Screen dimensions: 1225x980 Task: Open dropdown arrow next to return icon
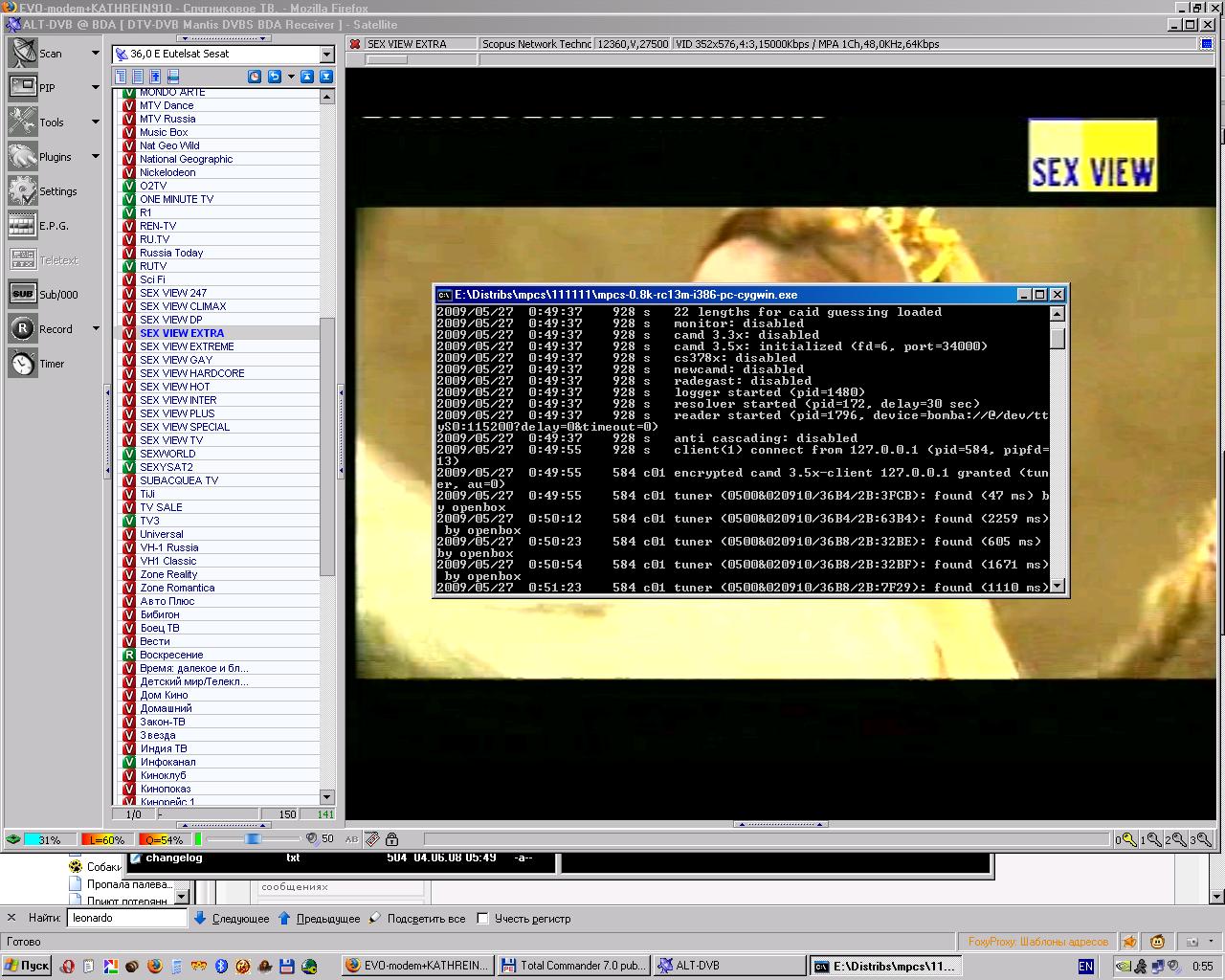click(291, 77)
